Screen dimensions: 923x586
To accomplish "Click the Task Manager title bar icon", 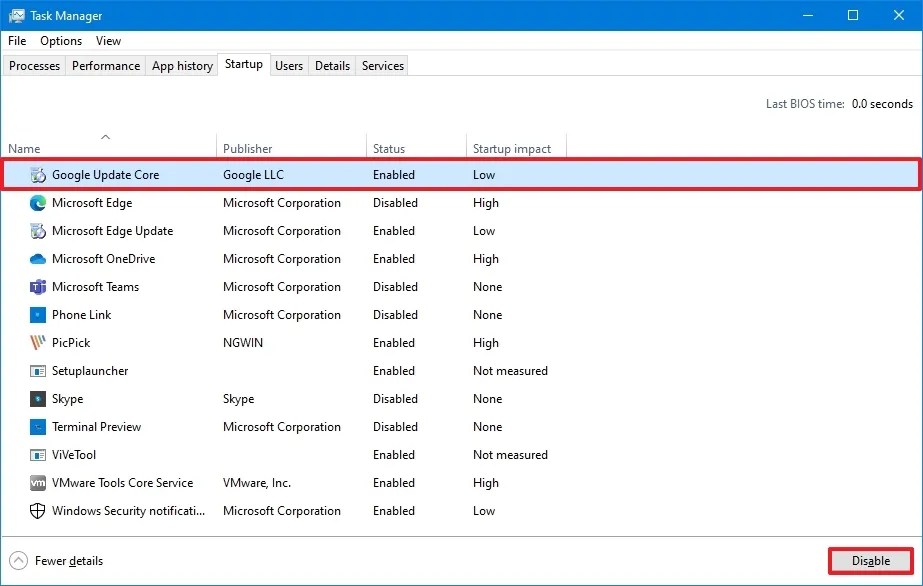I will (16, 15).
